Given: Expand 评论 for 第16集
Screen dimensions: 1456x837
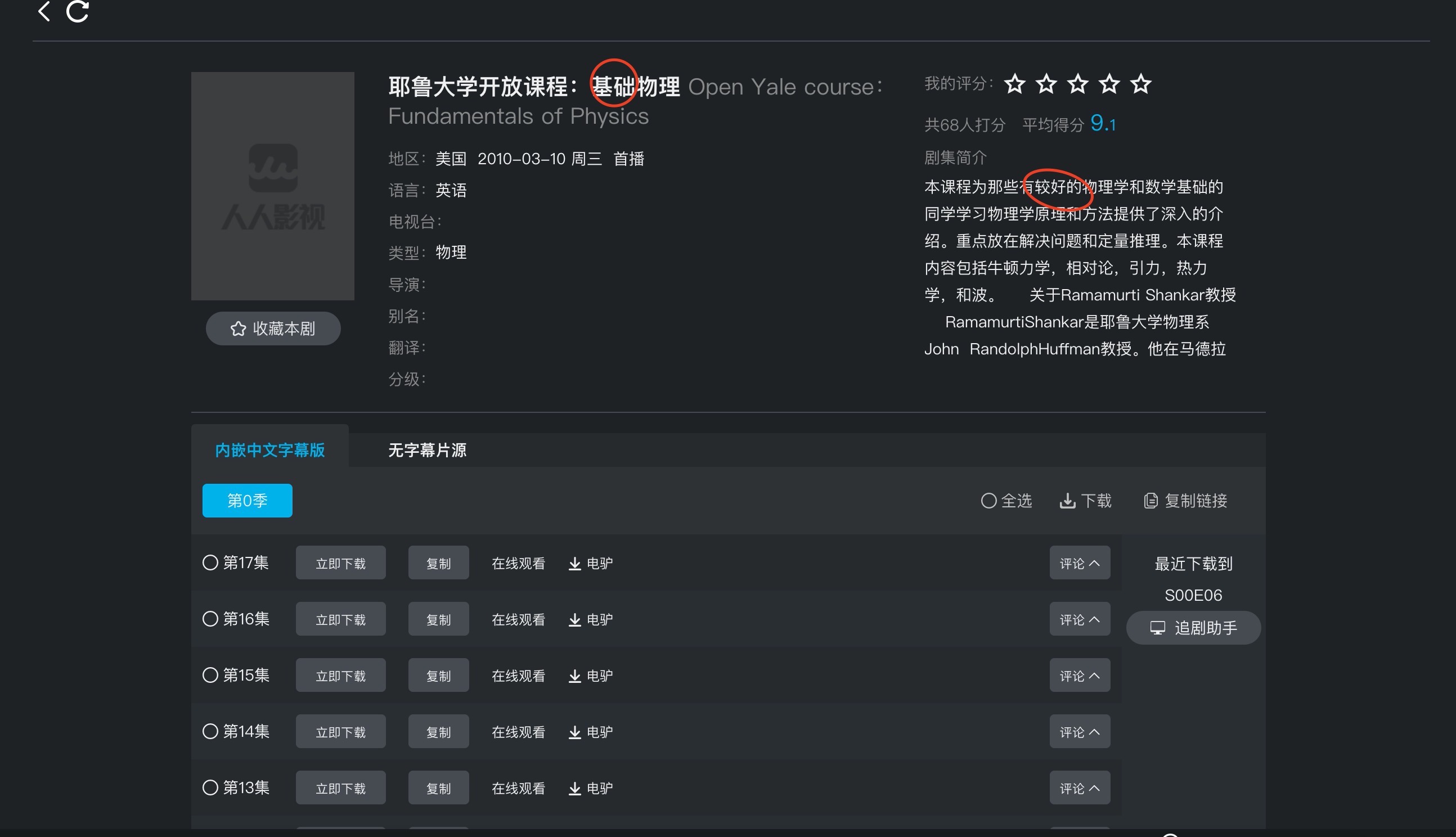Looking at the screenshot, I should 1080,619.
